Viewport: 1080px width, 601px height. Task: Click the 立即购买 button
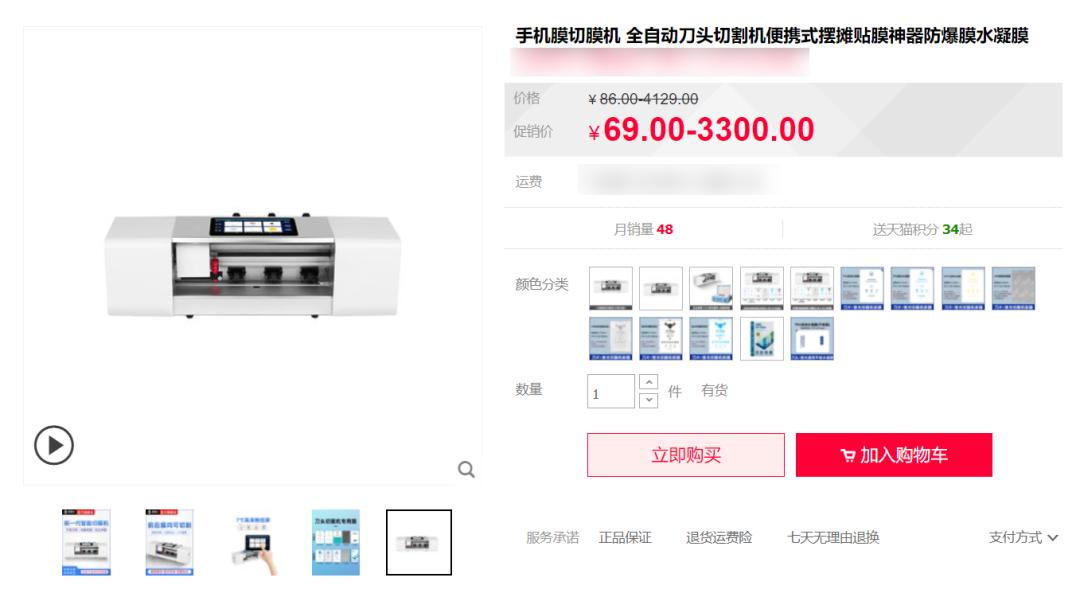click(x=686, y=455)
